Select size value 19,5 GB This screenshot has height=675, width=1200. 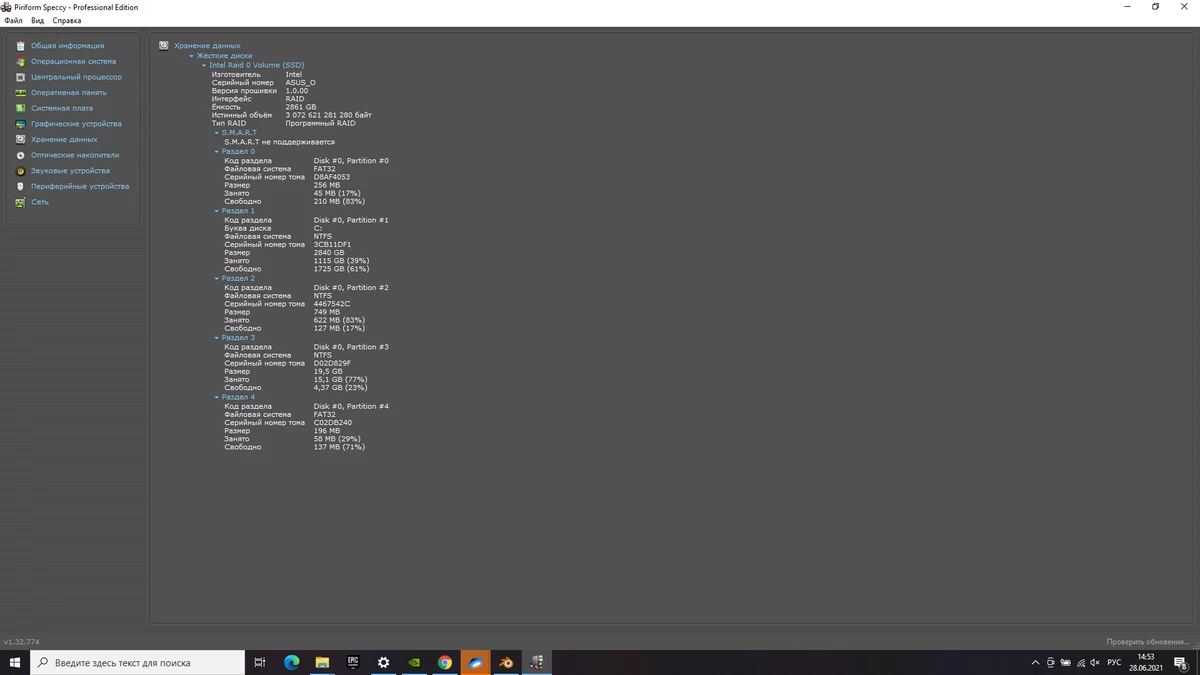328,371
